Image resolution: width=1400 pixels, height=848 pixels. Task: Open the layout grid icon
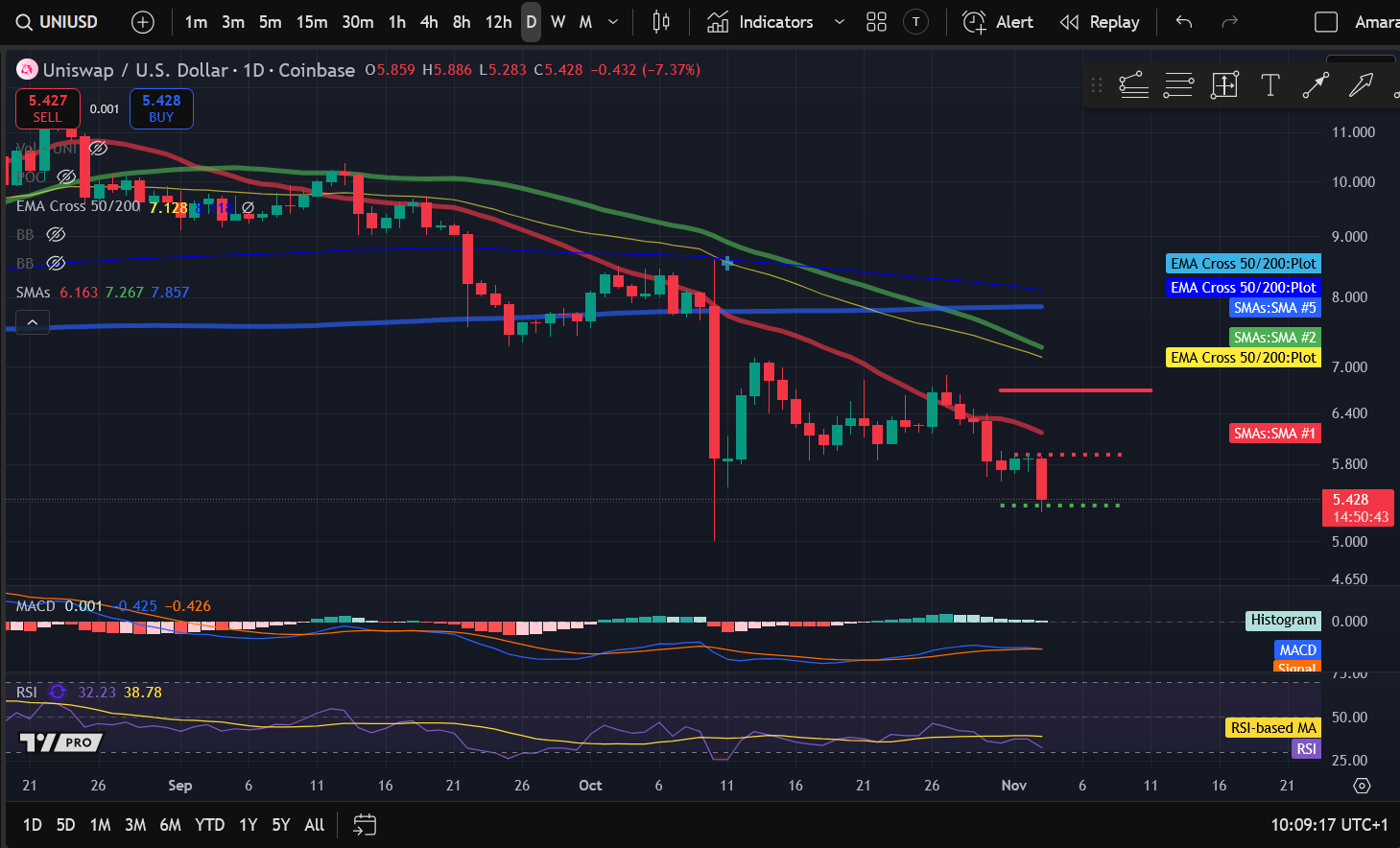coord(876,21)
